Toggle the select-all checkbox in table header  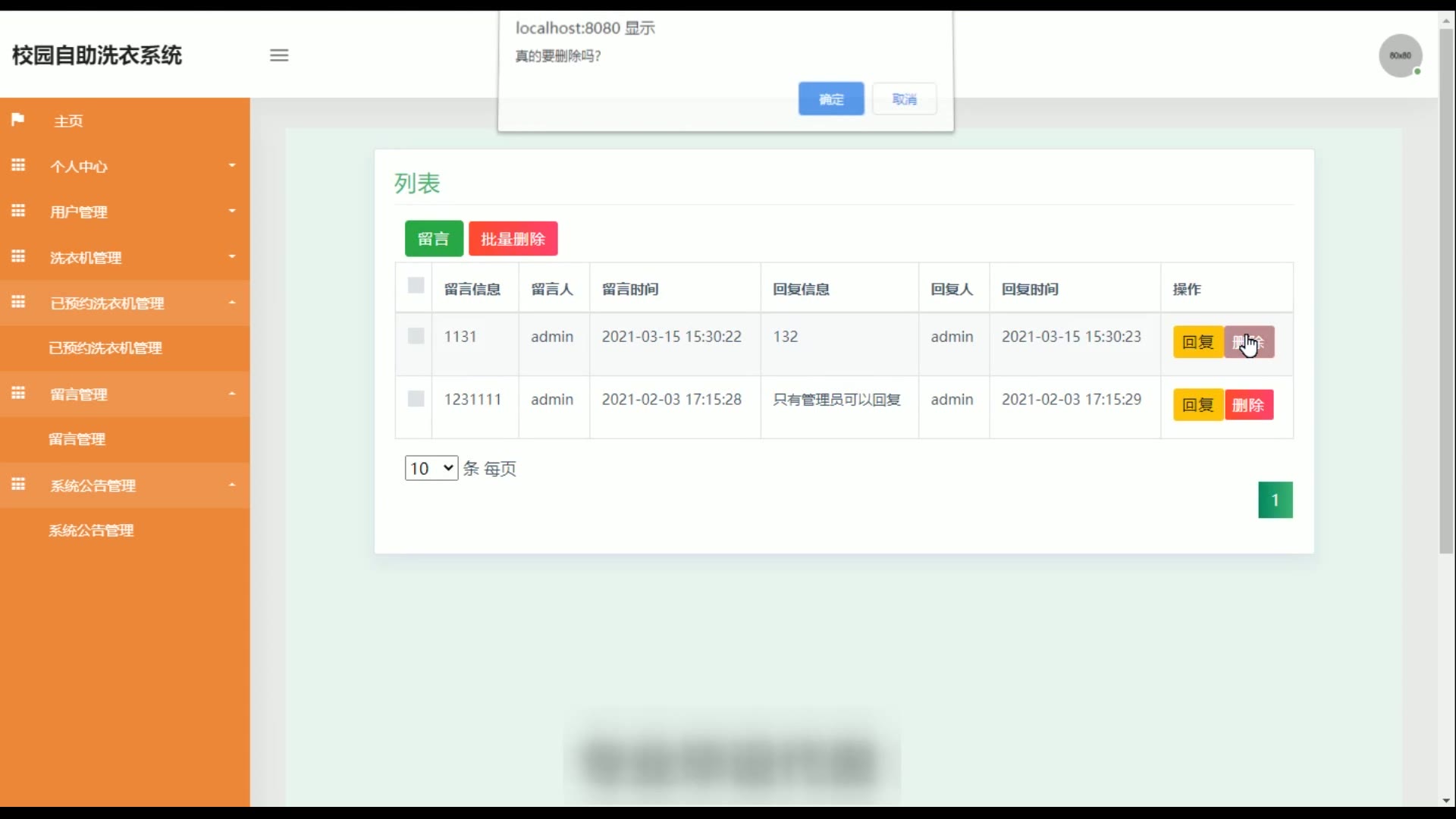416,286
